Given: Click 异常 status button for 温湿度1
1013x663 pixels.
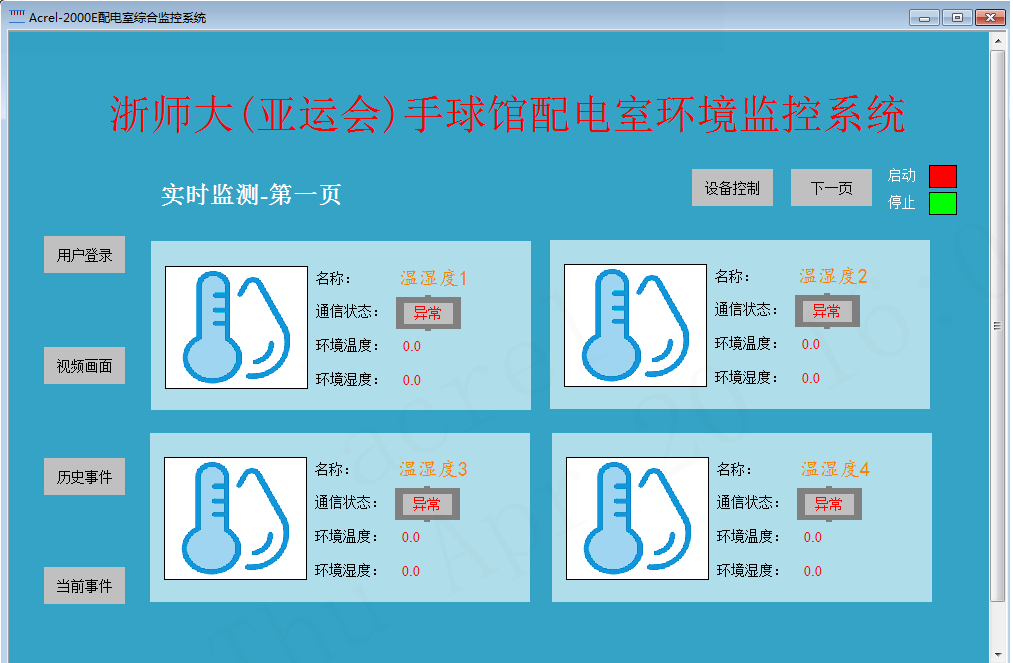Looking at the screenshot, I should point(428,313).
